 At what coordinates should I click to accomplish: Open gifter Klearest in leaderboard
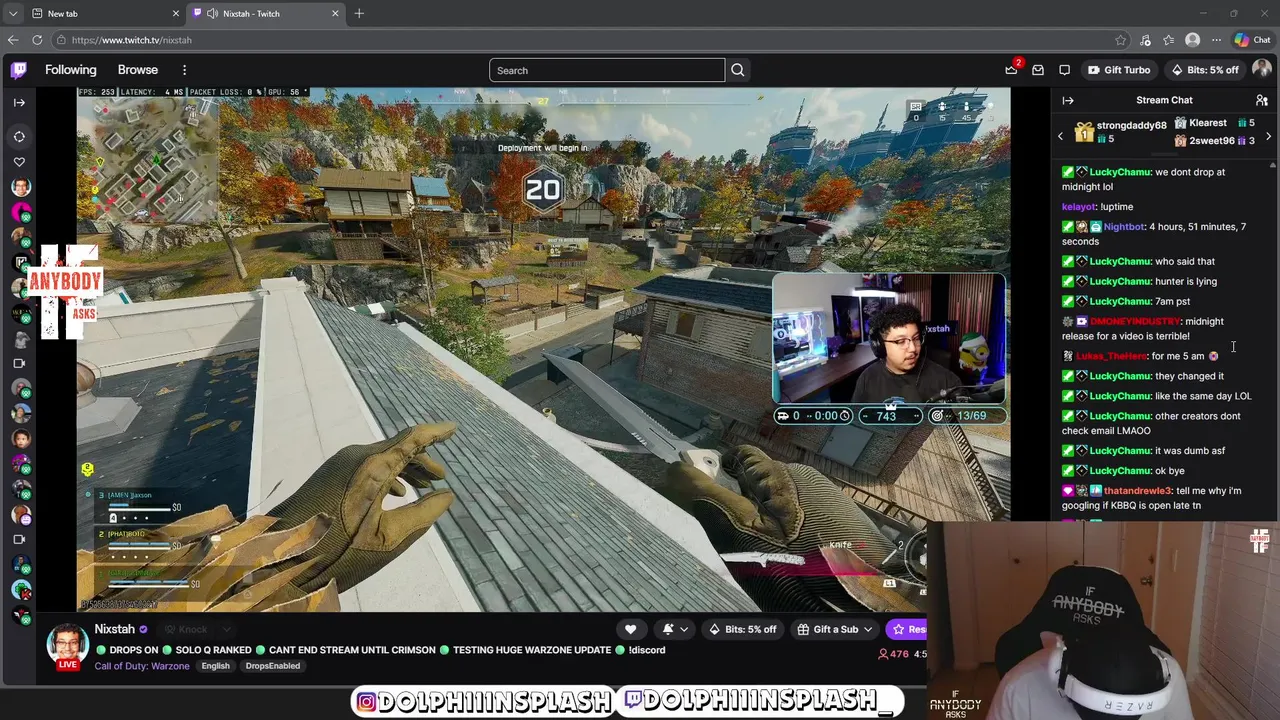[1214, 123]
